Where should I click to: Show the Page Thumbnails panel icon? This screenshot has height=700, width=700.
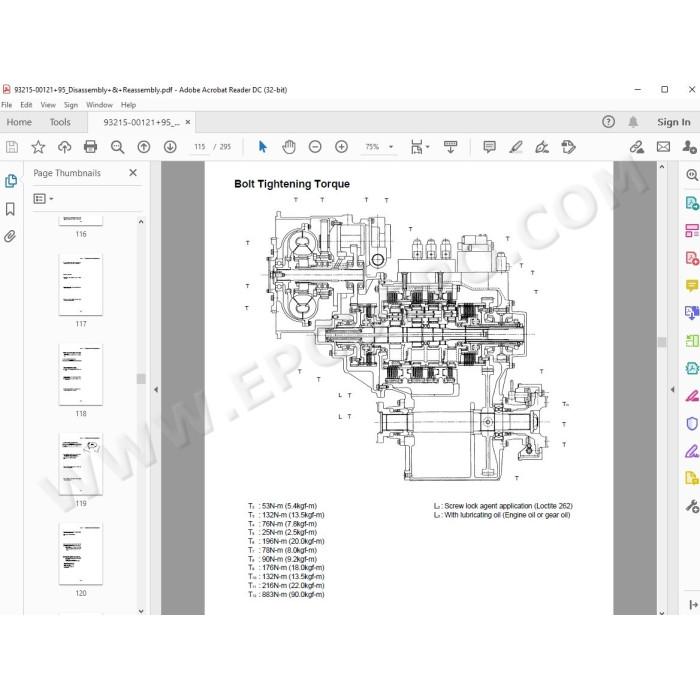pos(11,181)
